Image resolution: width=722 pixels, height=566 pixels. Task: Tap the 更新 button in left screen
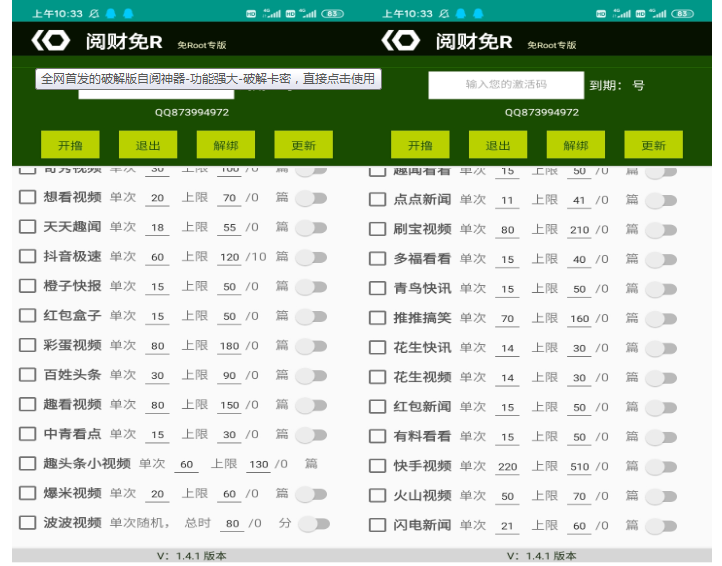[x=303, y=145]
